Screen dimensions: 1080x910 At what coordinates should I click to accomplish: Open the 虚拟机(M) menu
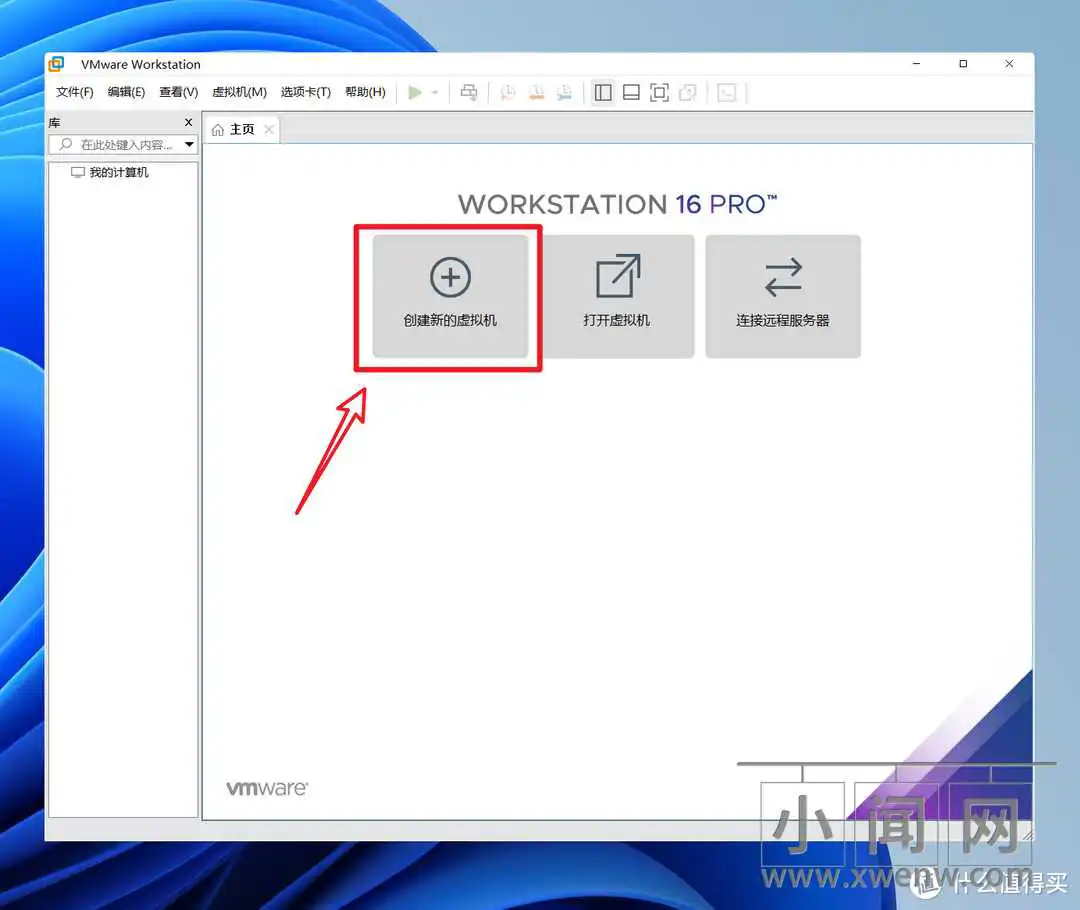(x=239, y=92)
